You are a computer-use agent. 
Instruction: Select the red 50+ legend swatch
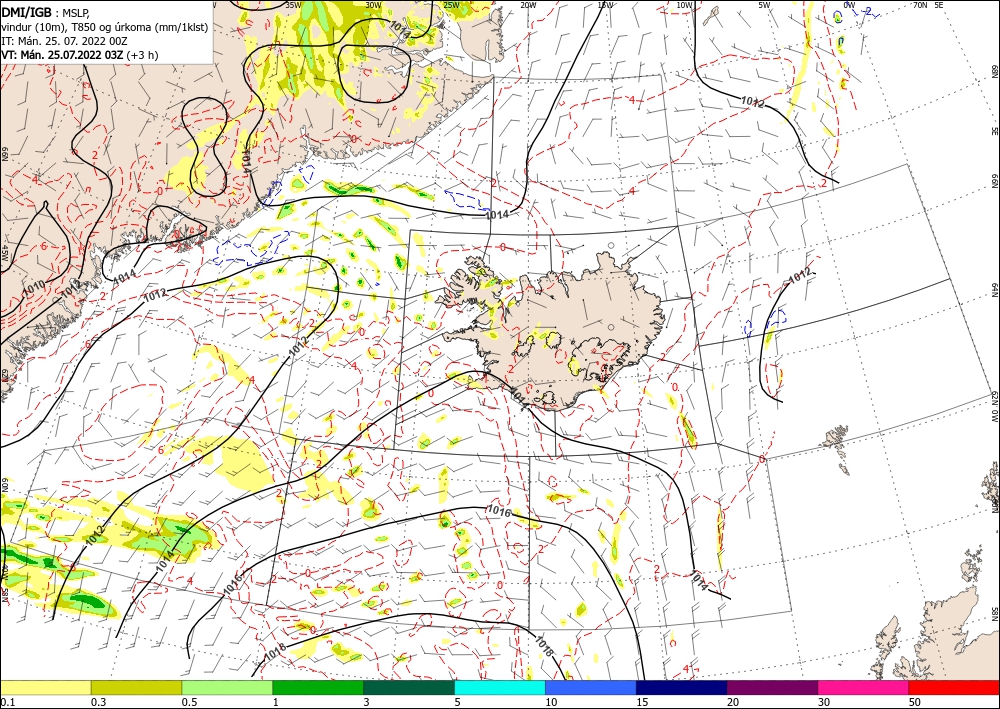pyautogui.click(x=954, y=687)
